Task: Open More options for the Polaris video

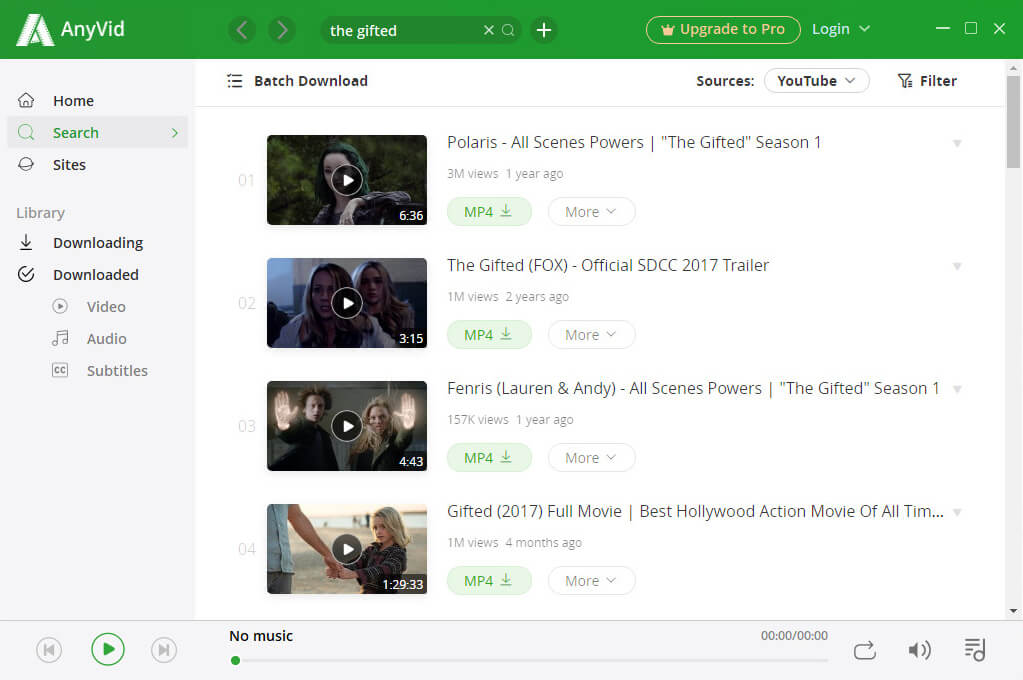Action: (x=591, y=211)
